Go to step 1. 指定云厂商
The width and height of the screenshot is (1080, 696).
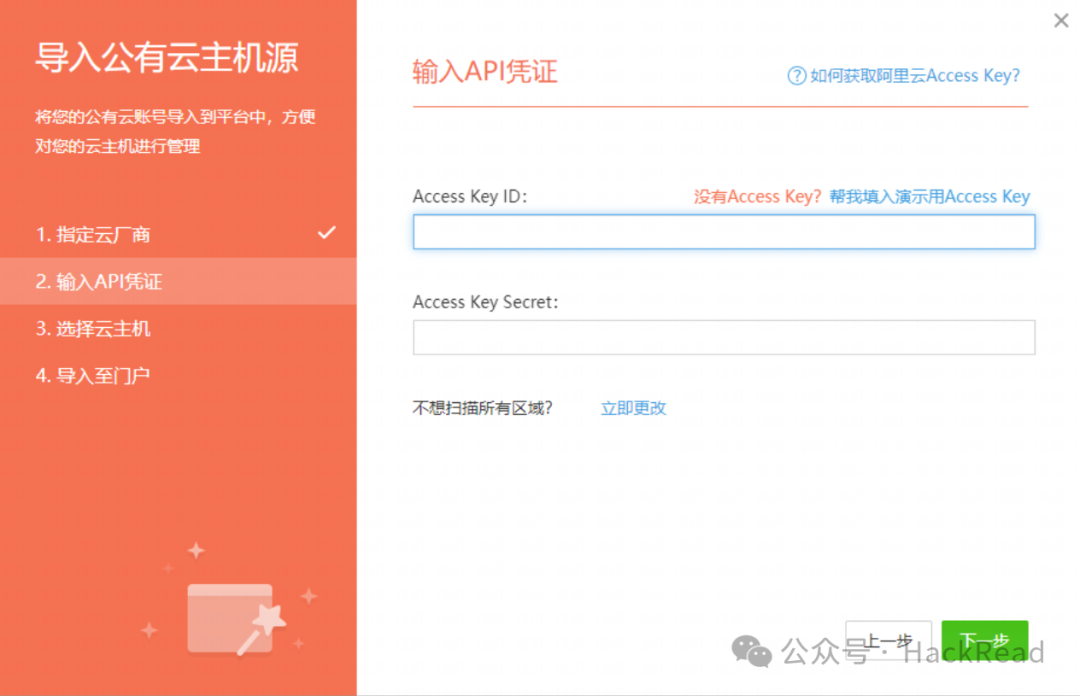click(x=93, y=235)
